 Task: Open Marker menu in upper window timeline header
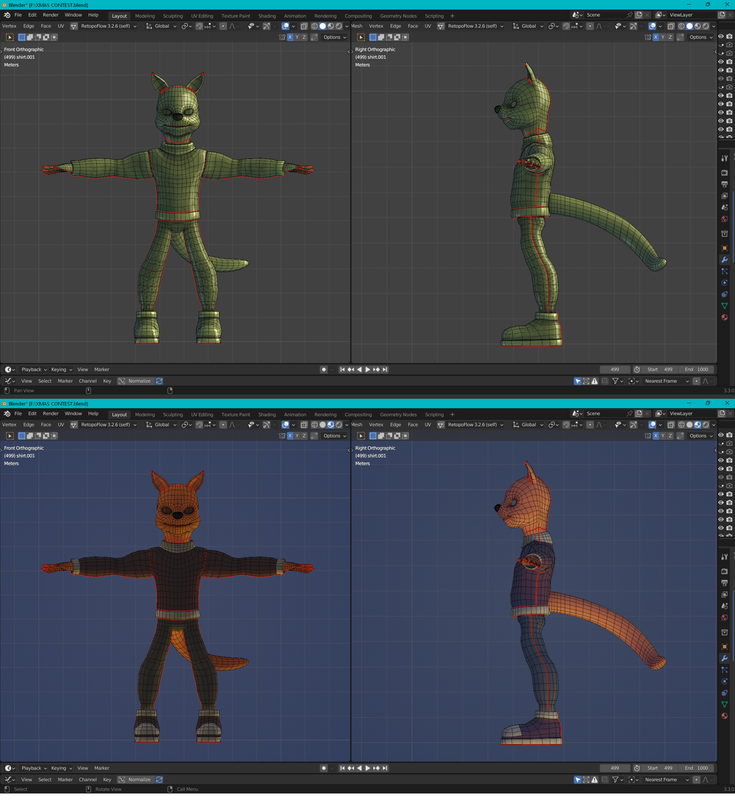point(102,369)
